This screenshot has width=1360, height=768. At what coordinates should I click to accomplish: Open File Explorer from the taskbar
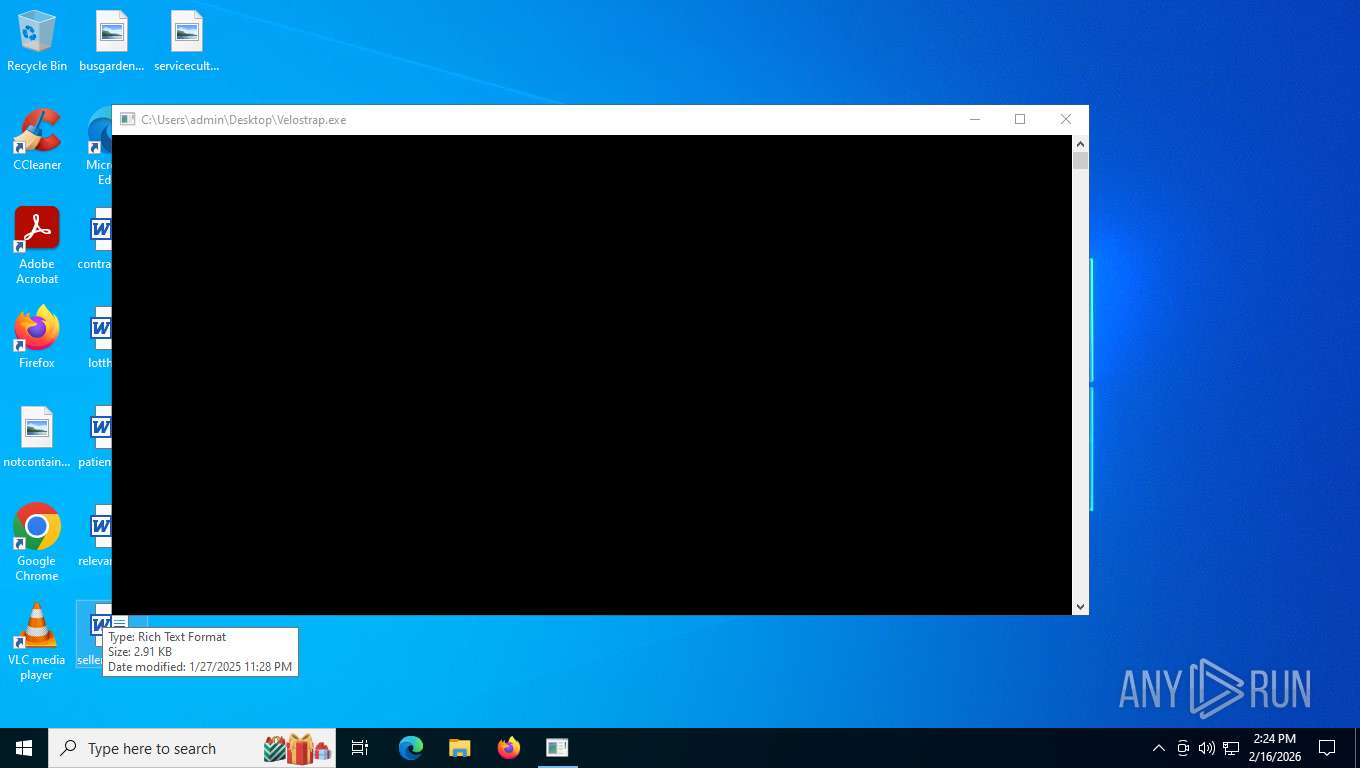pyautogui.click(x=459, y=748)
